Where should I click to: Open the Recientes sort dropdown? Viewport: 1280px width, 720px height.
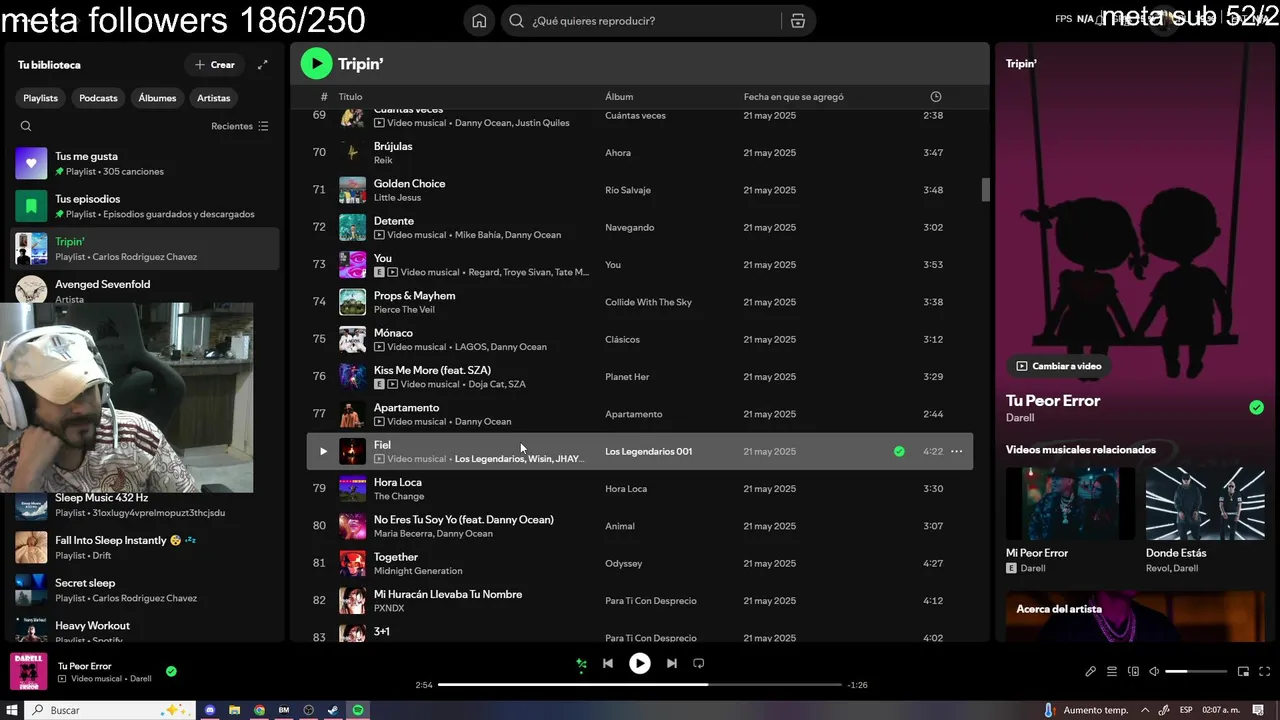pos(240,126)
